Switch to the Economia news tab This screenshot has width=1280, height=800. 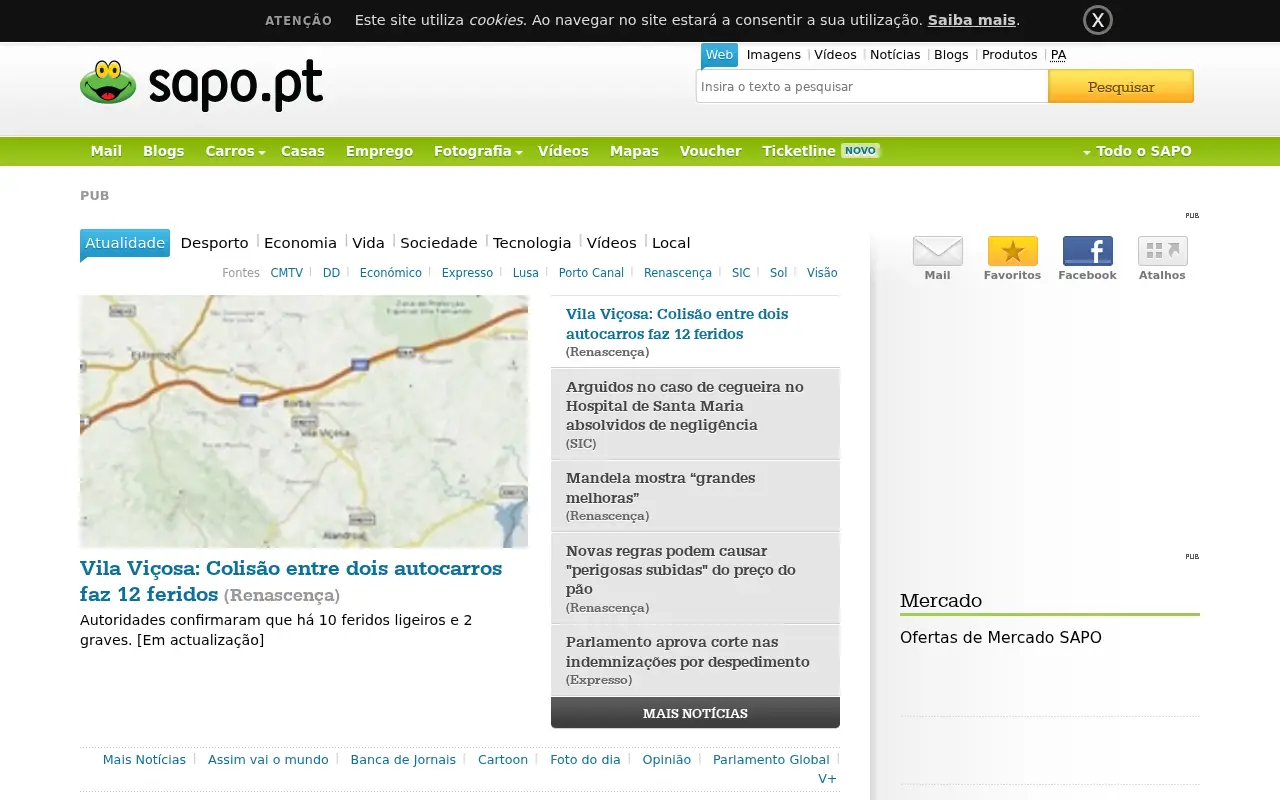pyautogui.click(x=300, y=243)
